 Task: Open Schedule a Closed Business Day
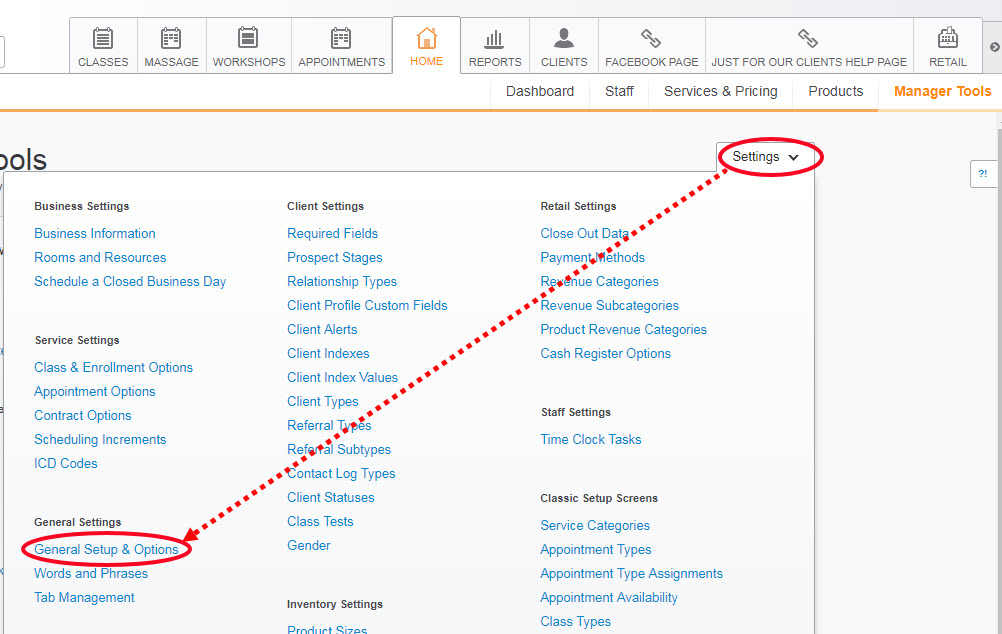click(130, 282)
